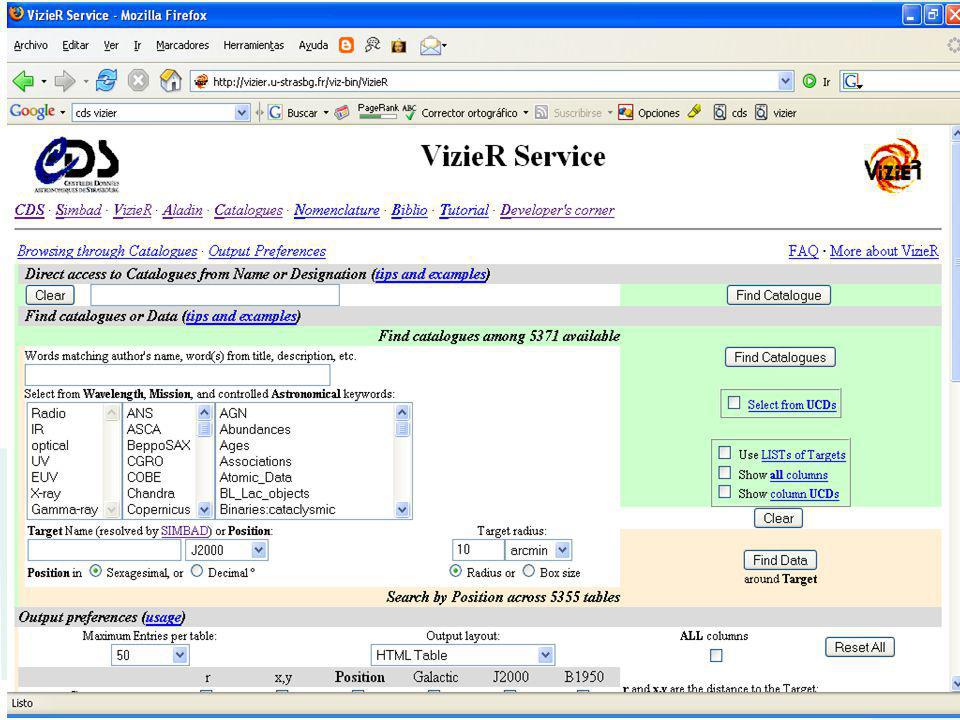
Task: Click the Forward arrow in the navigation toolbar
Action: (64, 81)
